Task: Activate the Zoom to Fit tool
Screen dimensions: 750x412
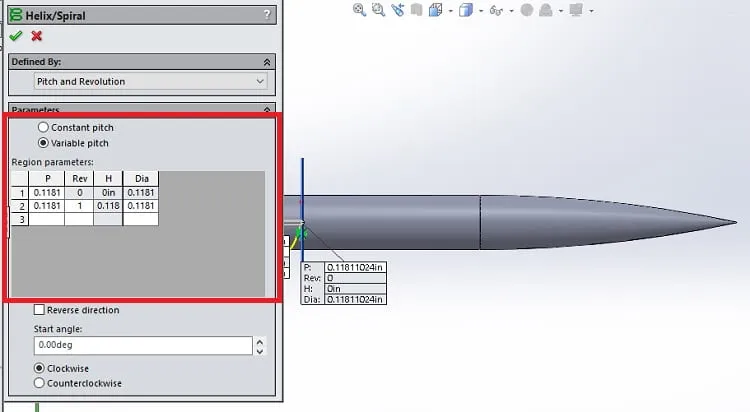Action: (359, 10)
